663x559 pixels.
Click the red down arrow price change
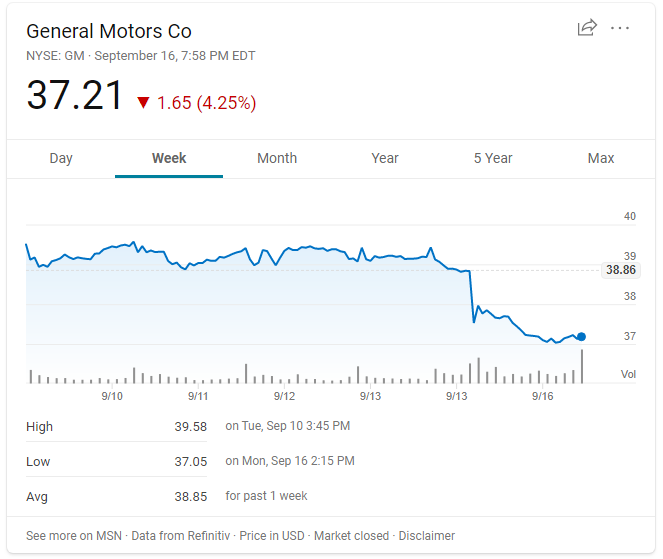(143, 103)
